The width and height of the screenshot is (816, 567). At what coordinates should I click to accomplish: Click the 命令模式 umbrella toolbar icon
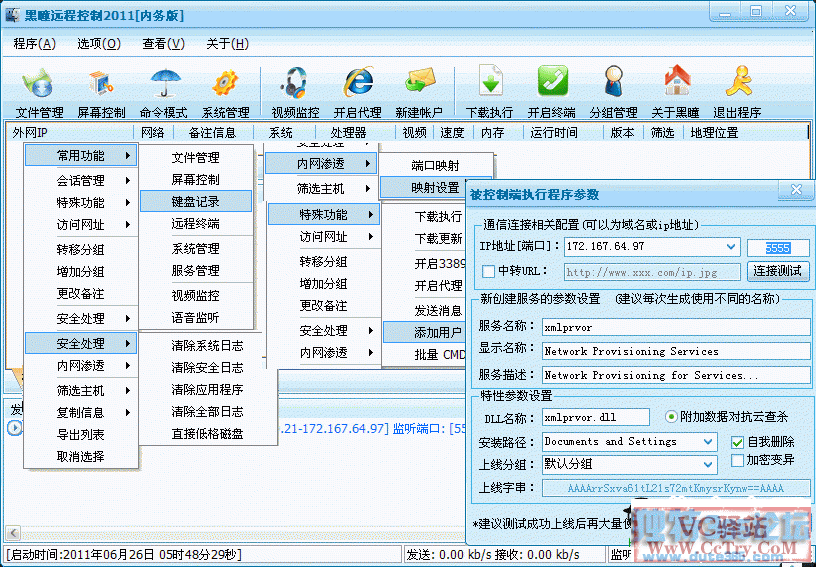click(x=164, y=83)
